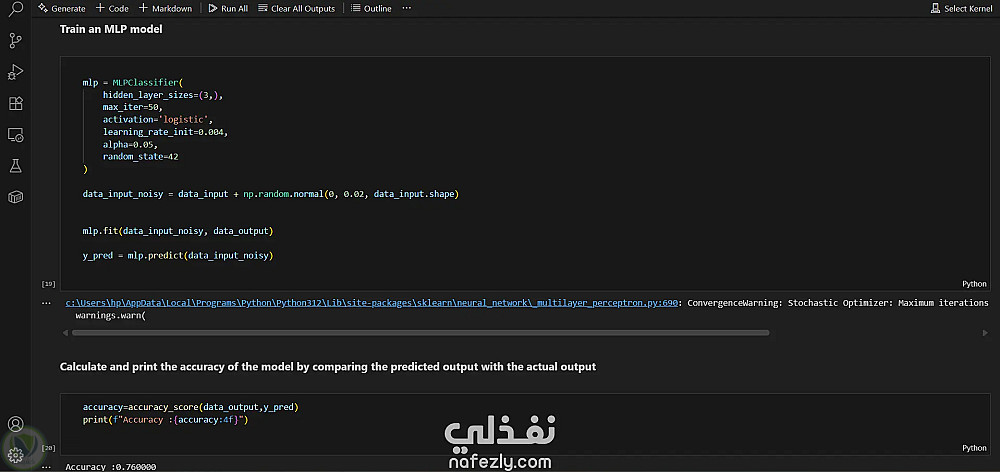Add a new Markdown cell
The width and height of the screenshot is (1000, 472).
[165, 8]
